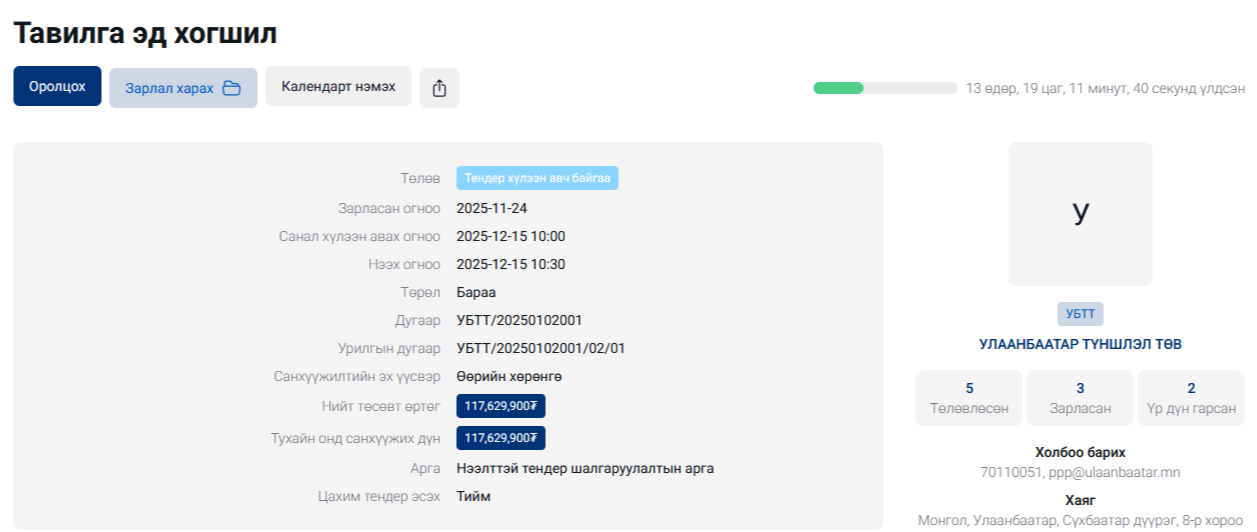Screen dimensions: 1257x532
Task: Select the Зарласан count tile
Action: pyautogui.click(x=1080, y=398)
